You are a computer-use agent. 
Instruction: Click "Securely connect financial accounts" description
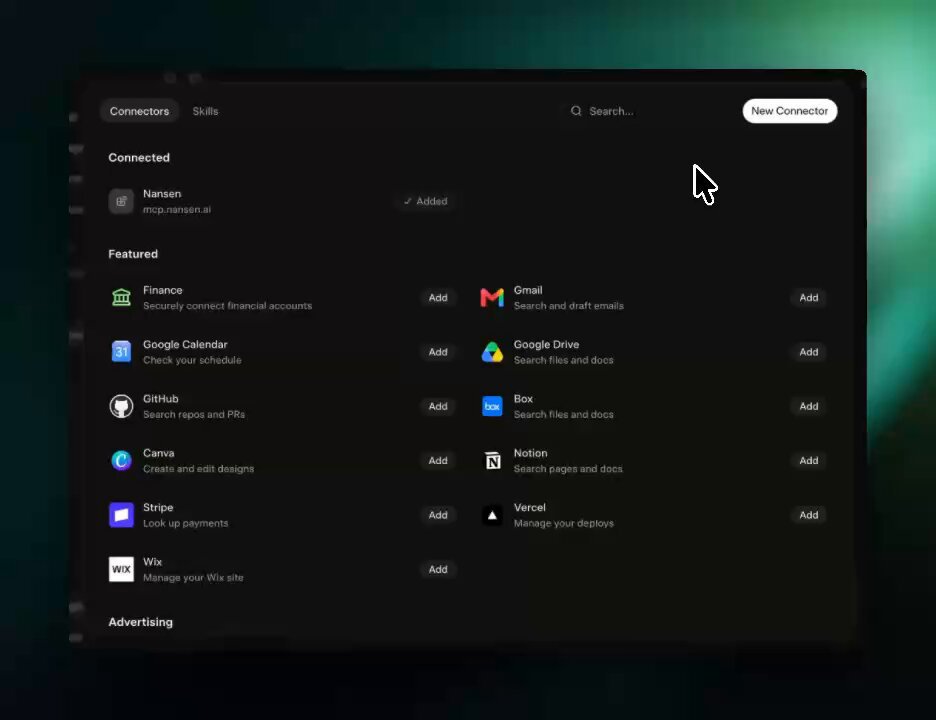(x=227, y=306)
